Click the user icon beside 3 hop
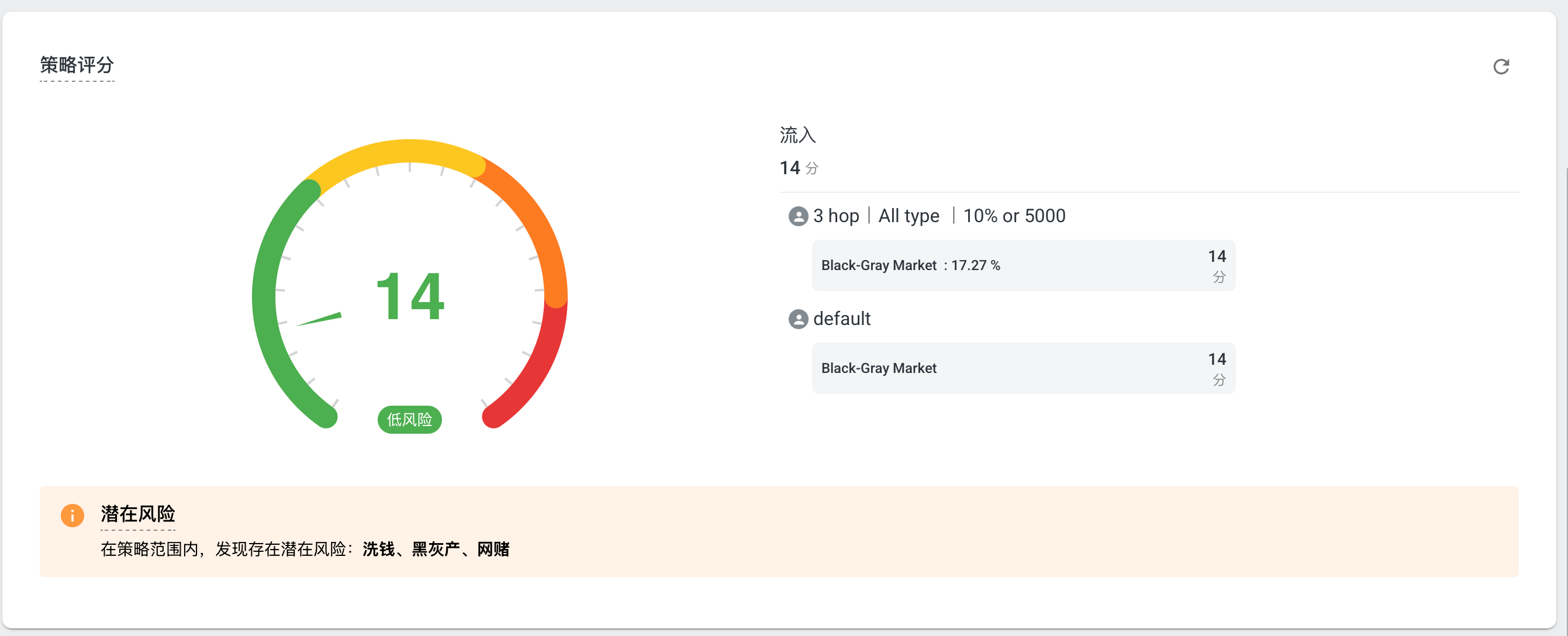Viewport: 1568px width, 636px height. pos(798,216)
